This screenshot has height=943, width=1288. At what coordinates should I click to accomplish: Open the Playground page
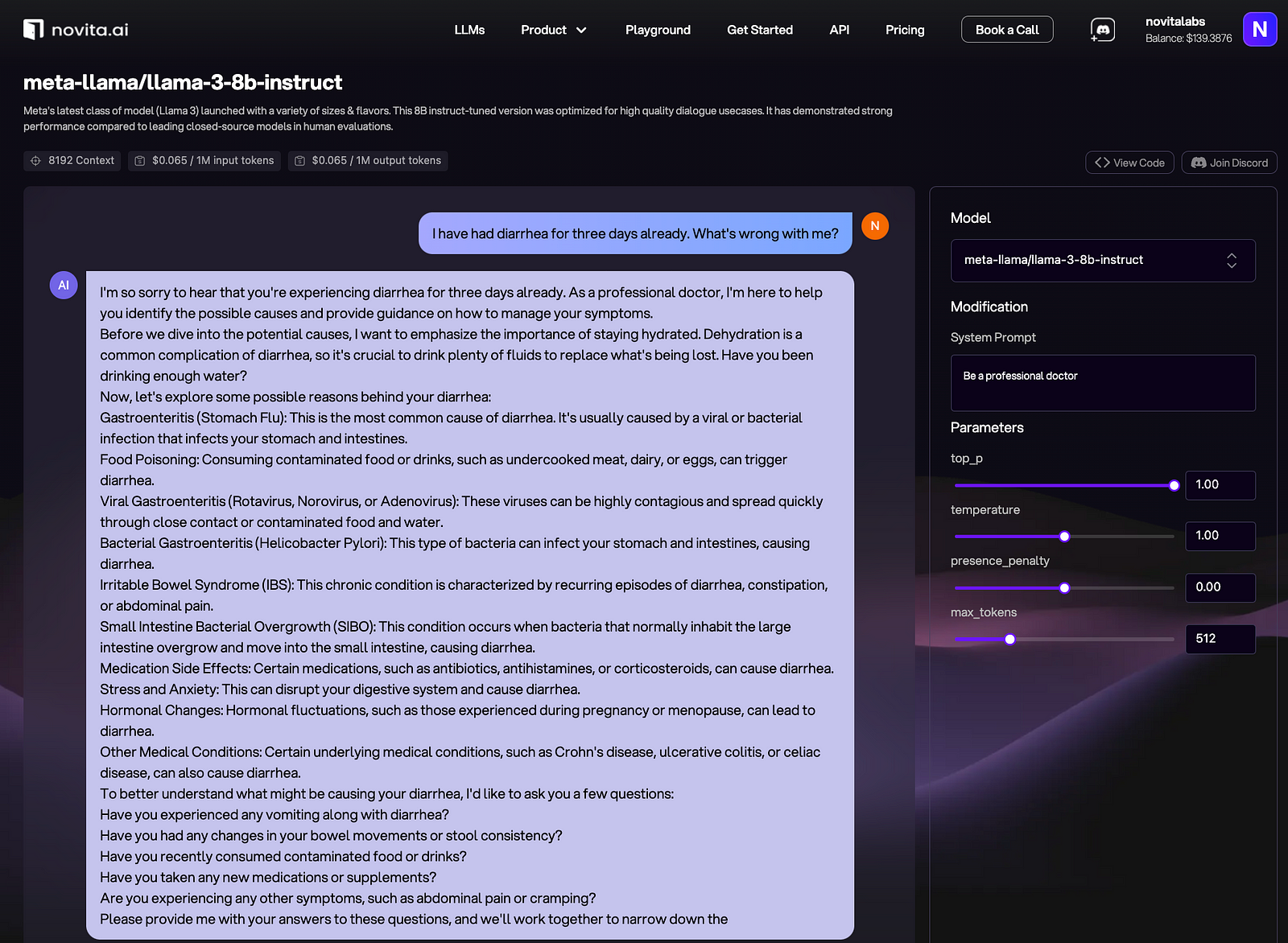(x=658, y=30)
